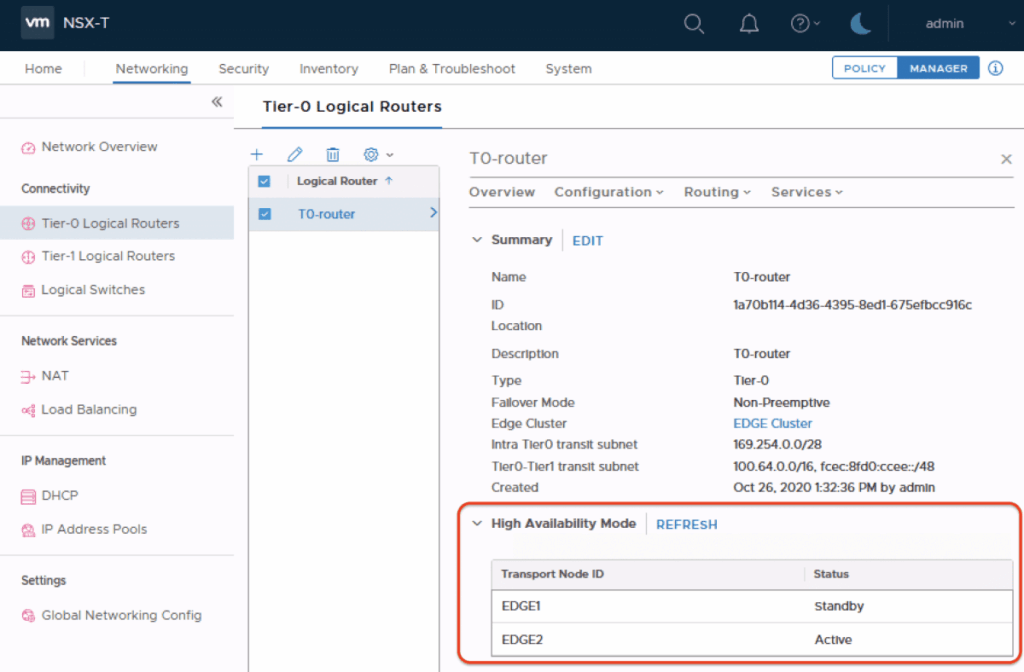1024x672 pixels.
Task: Click the info icon beside MANAGER
Action: tap(995, 68)
